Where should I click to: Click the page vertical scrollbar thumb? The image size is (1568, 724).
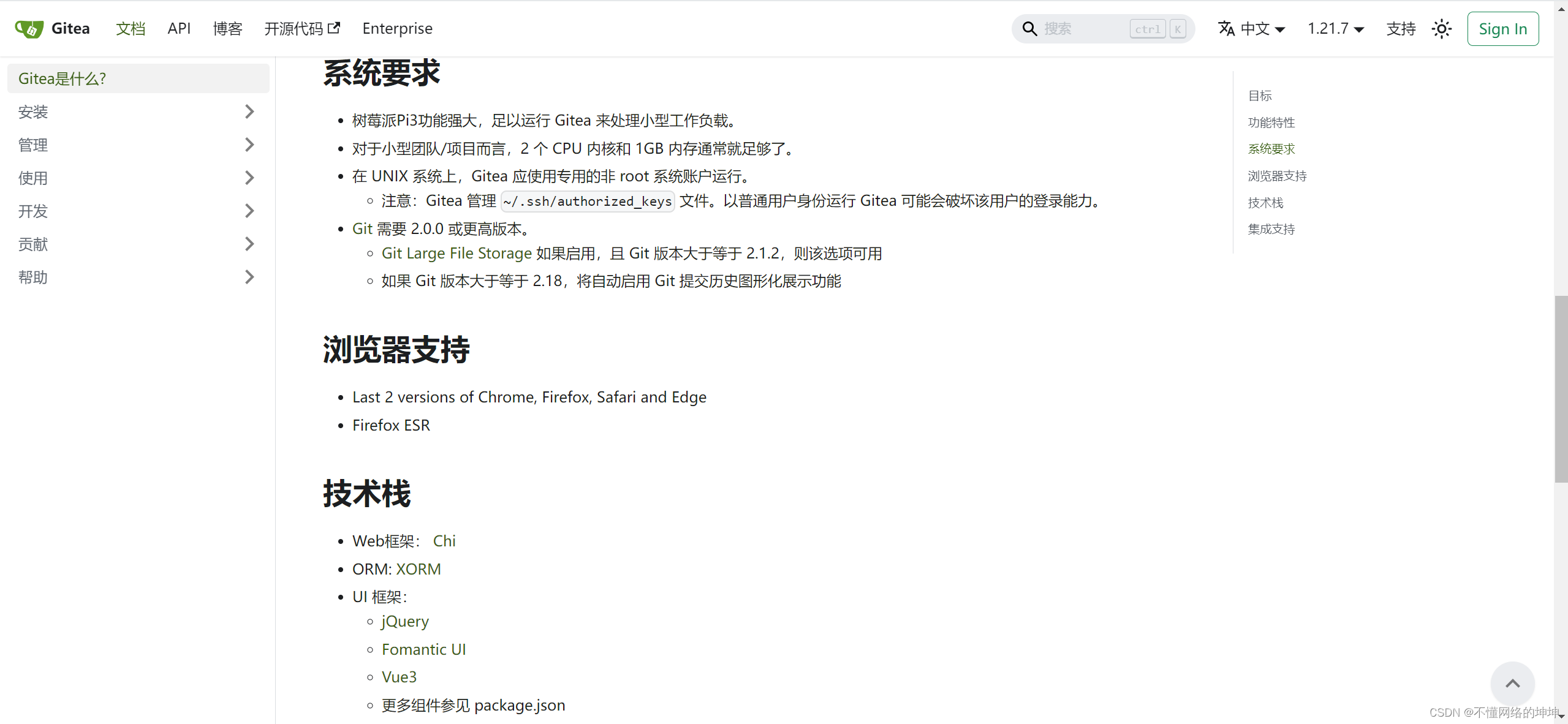1561,389
